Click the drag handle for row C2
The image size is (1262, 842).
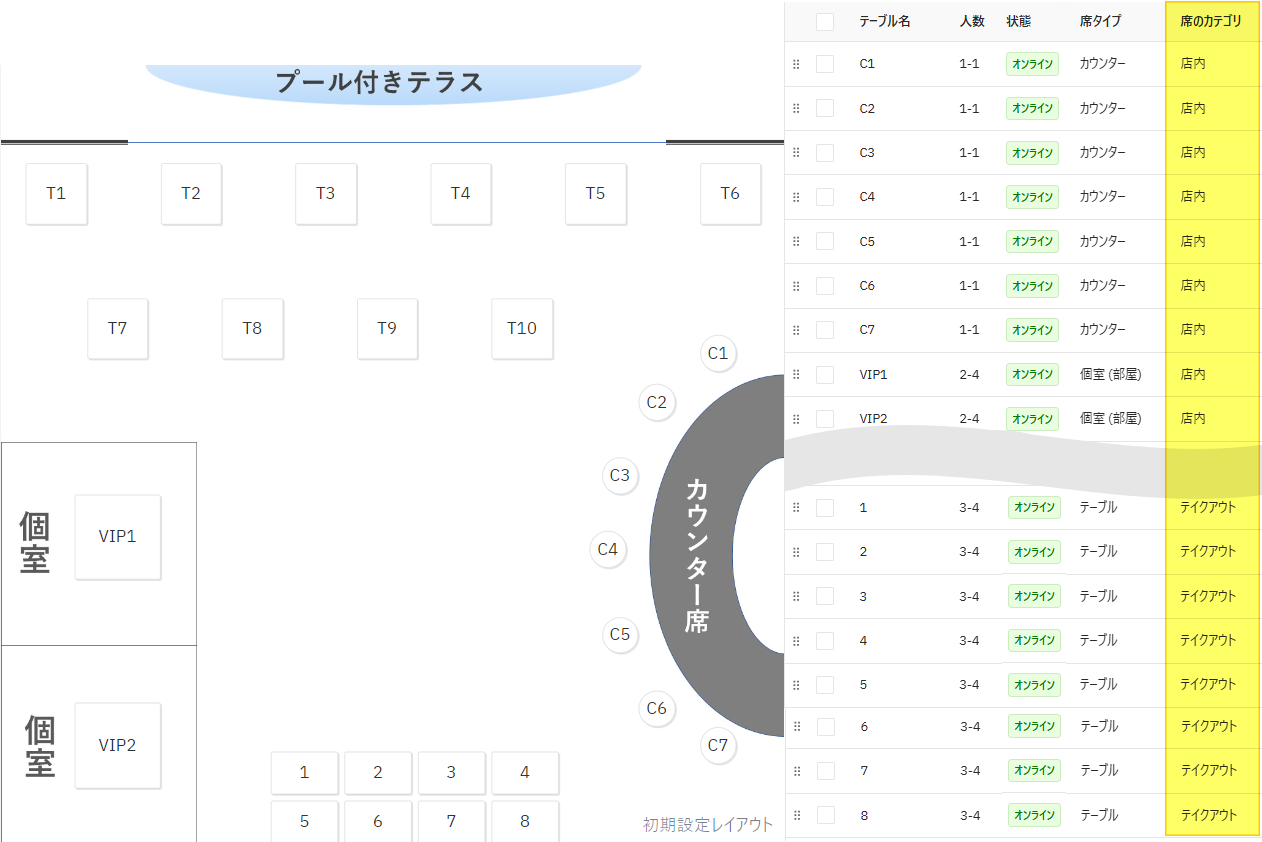pyautogui.click(x=796, y=108)
